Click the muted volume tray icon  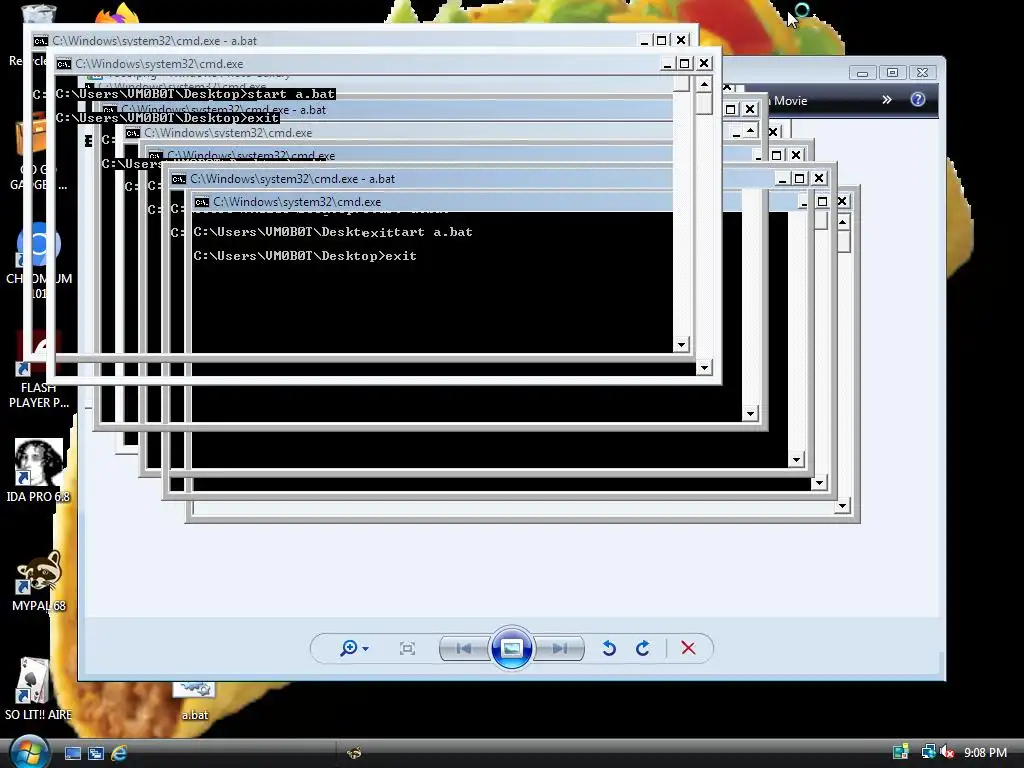(948, 752)
